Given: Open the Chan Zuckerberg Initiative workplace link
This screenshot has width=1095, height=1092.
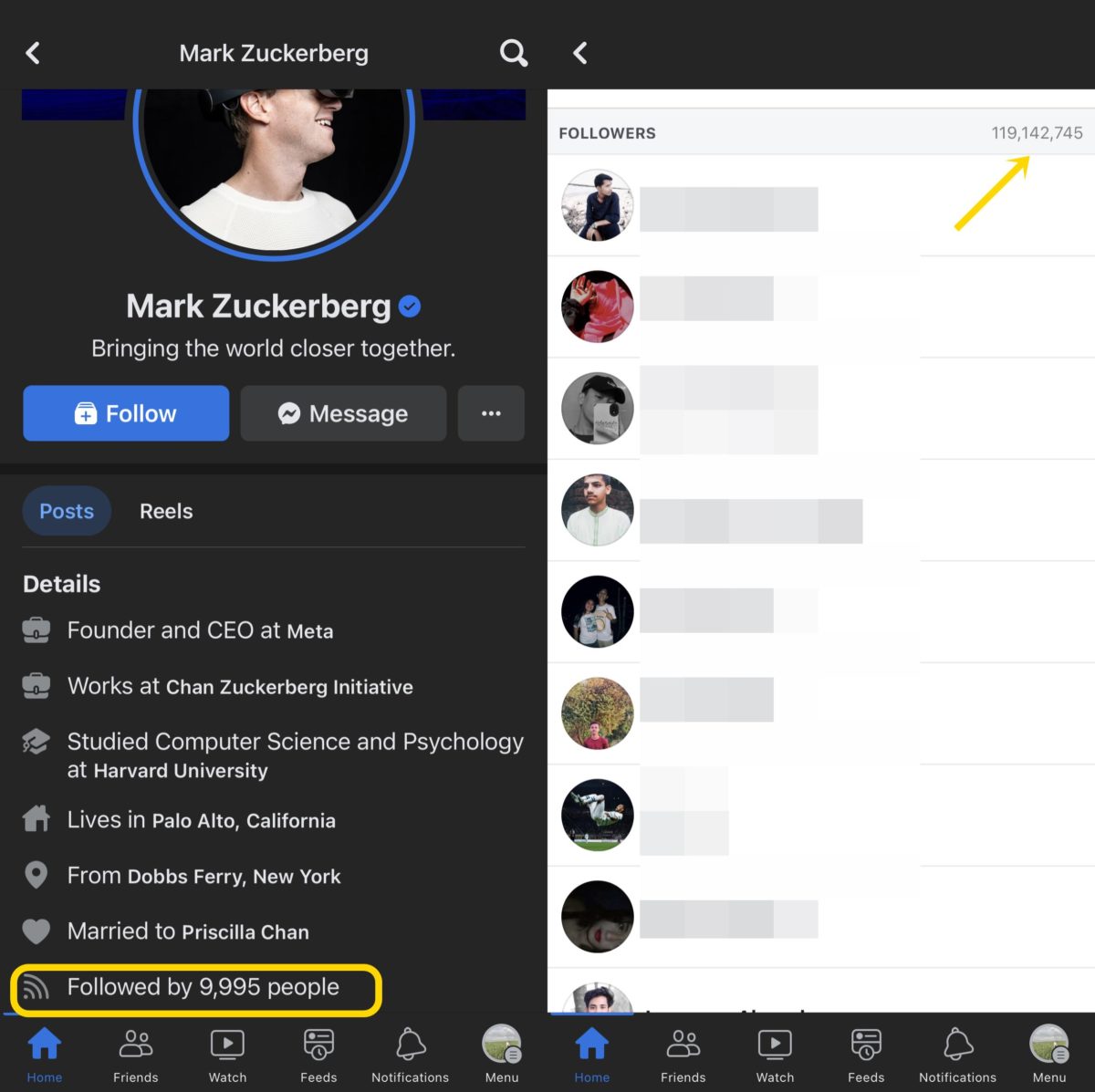Looking at the screenshot, I should 289,687.
